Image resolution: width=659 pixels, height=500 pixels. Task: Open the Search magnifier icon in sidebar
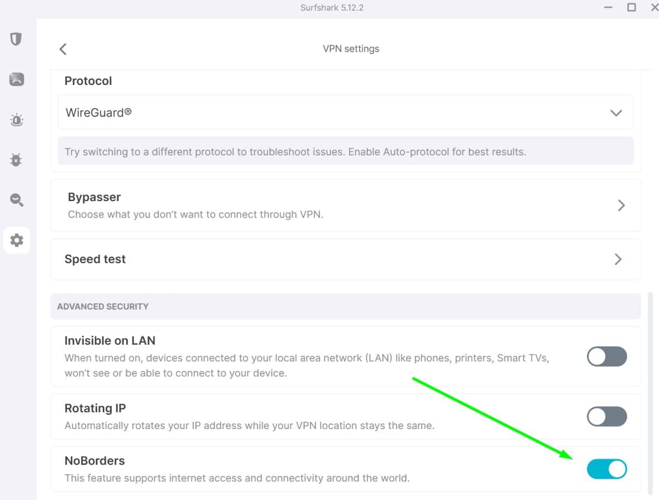tap(16, 200)
